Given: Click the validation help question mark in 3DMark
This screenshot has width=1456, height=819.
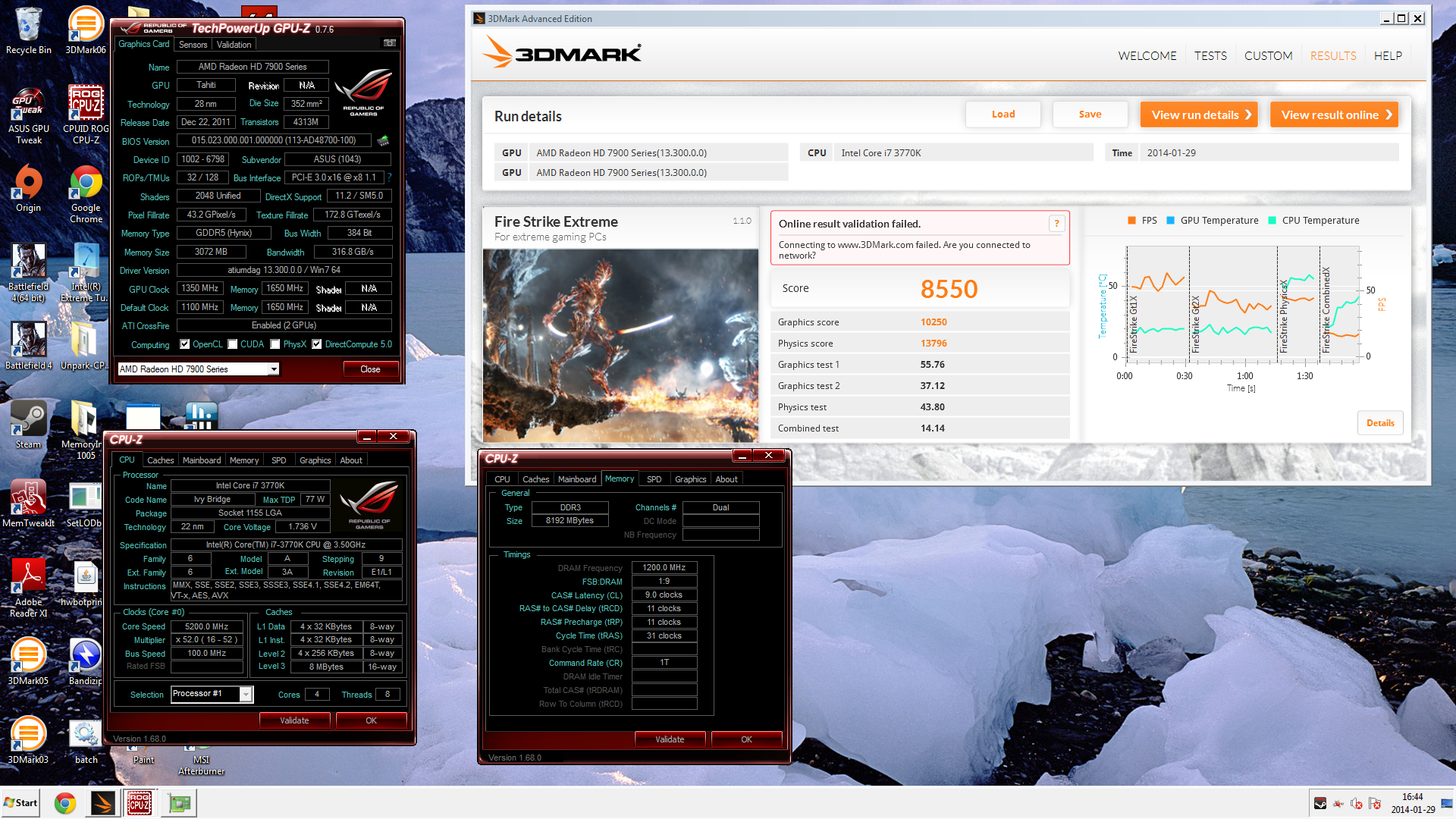Looking at the screenshot, I should coord(1056,223).
